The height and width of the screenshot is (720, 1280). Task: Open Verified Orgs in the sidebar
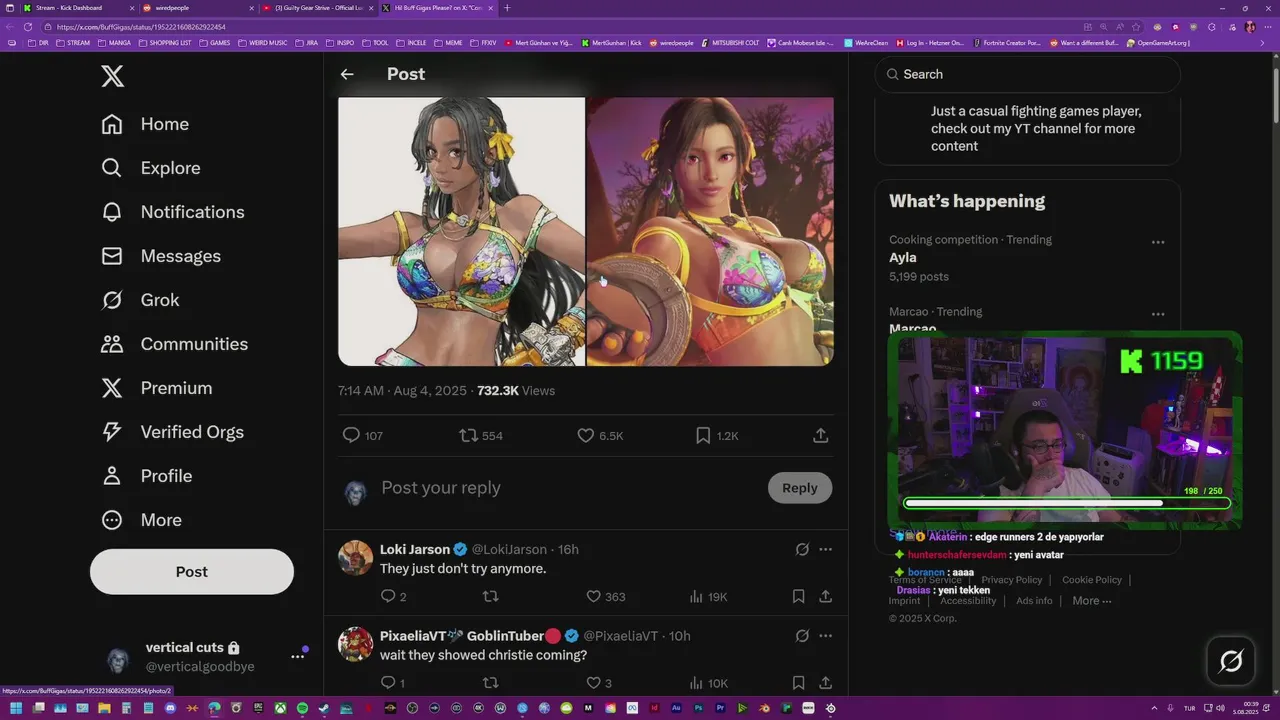point(172,432)
